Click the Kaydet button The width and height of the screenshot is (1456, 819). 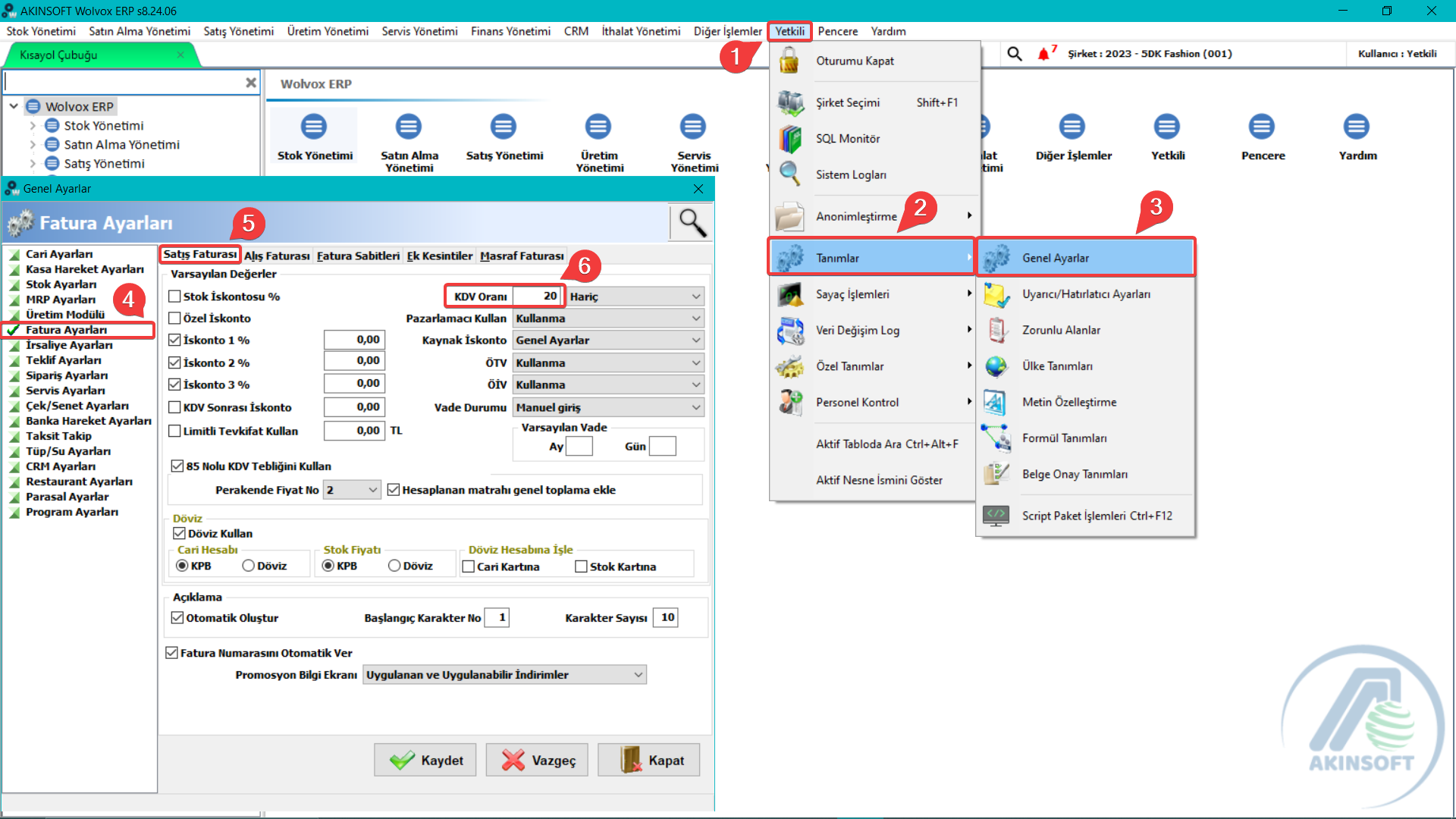point(425,761)
